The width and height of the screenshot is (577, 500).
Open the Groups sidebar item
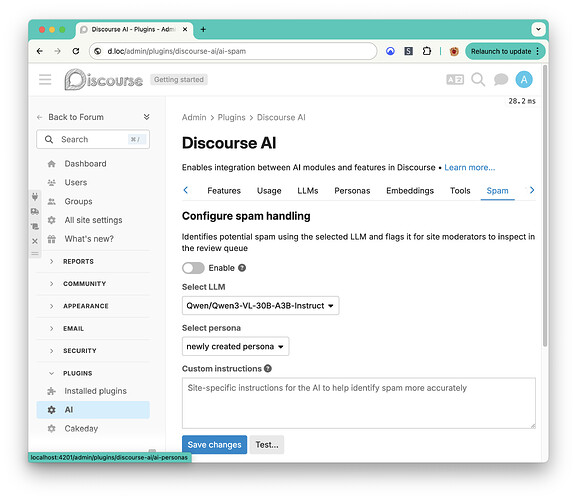tap(93, 201)
